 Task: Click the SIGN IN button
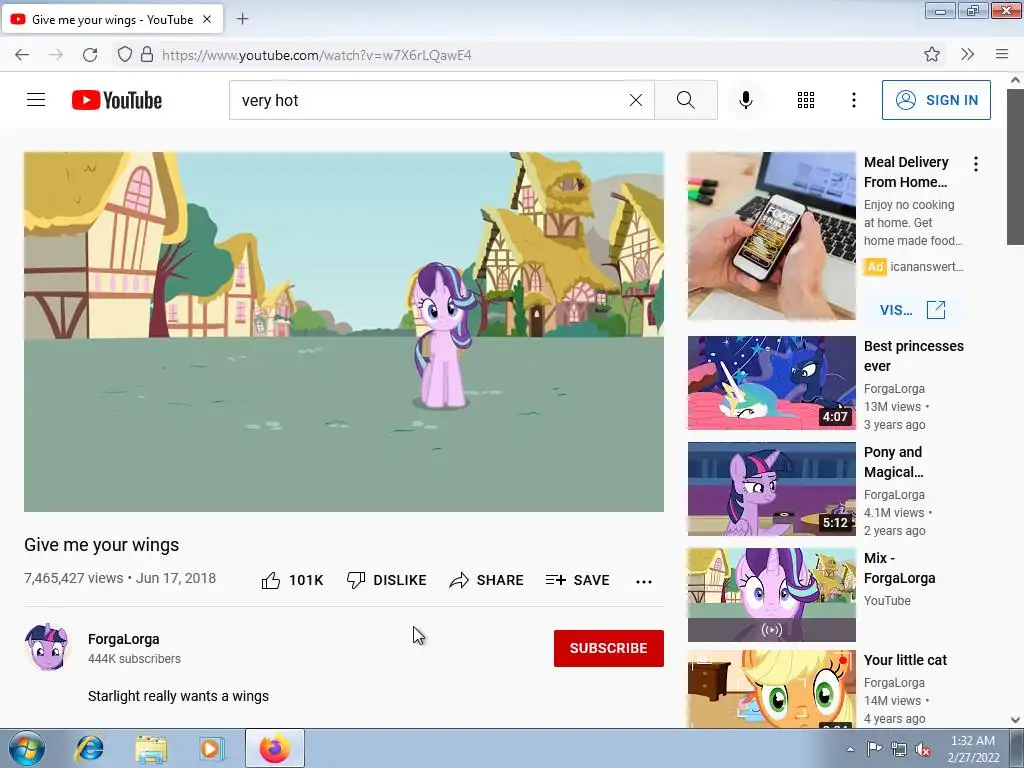[936, 100]
